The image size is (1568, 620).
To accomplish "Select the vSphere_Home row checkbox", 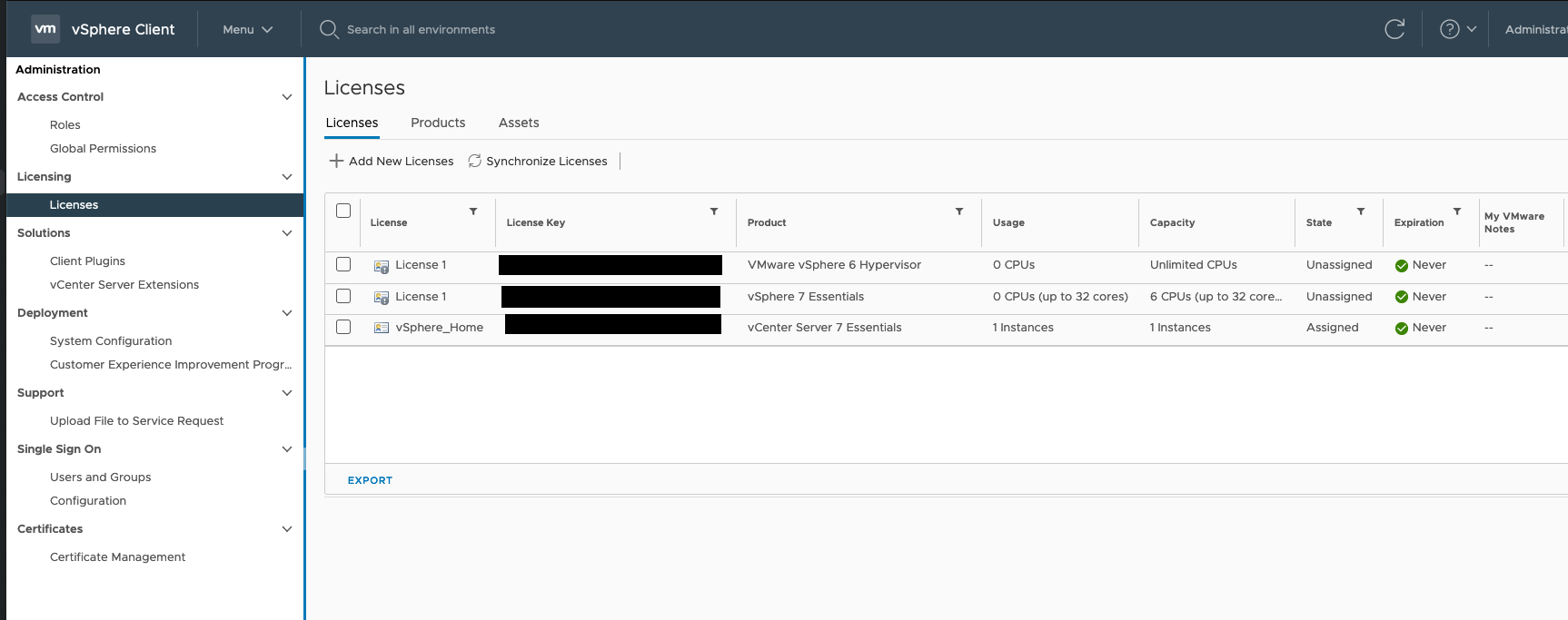I will (x=343, y=327).
